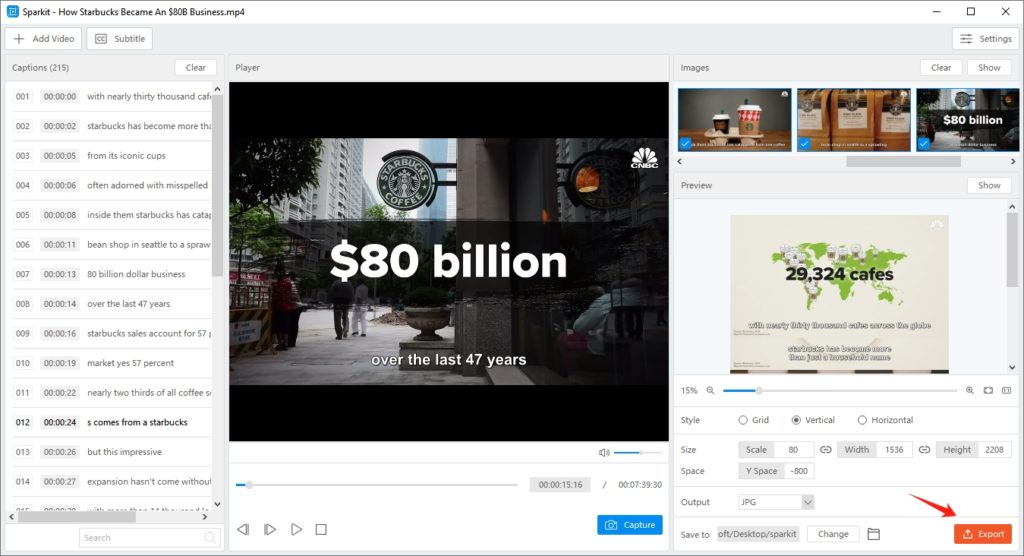Open the Settings panel
The height and width of the screenshot is (556, 1024).
click(985, 39)
